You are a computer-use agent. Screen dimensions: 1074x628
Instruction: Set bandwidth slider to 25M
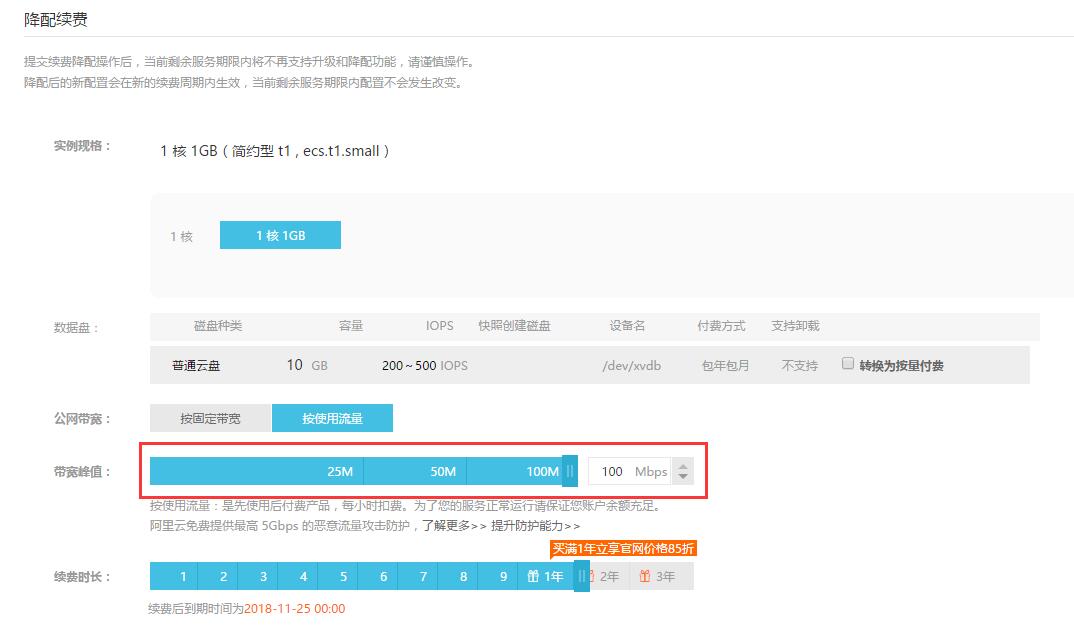(340, 471)
